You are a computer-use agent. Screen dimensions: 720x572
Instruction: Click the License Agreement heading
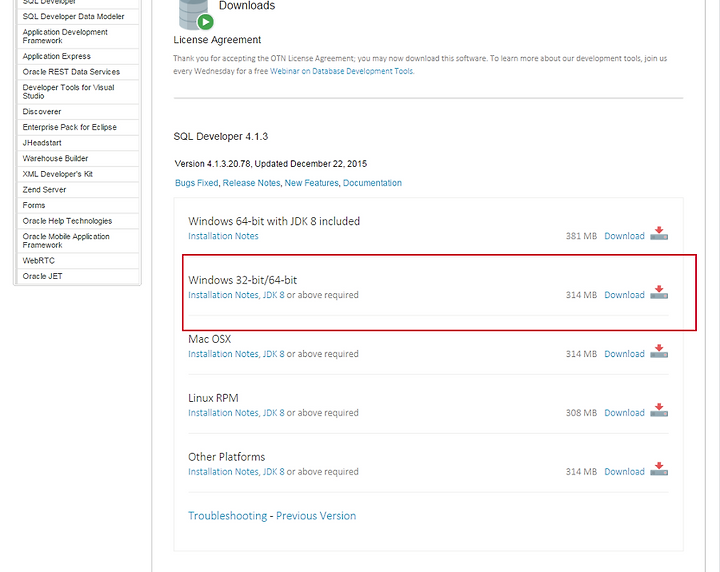[x=217, y=40]
